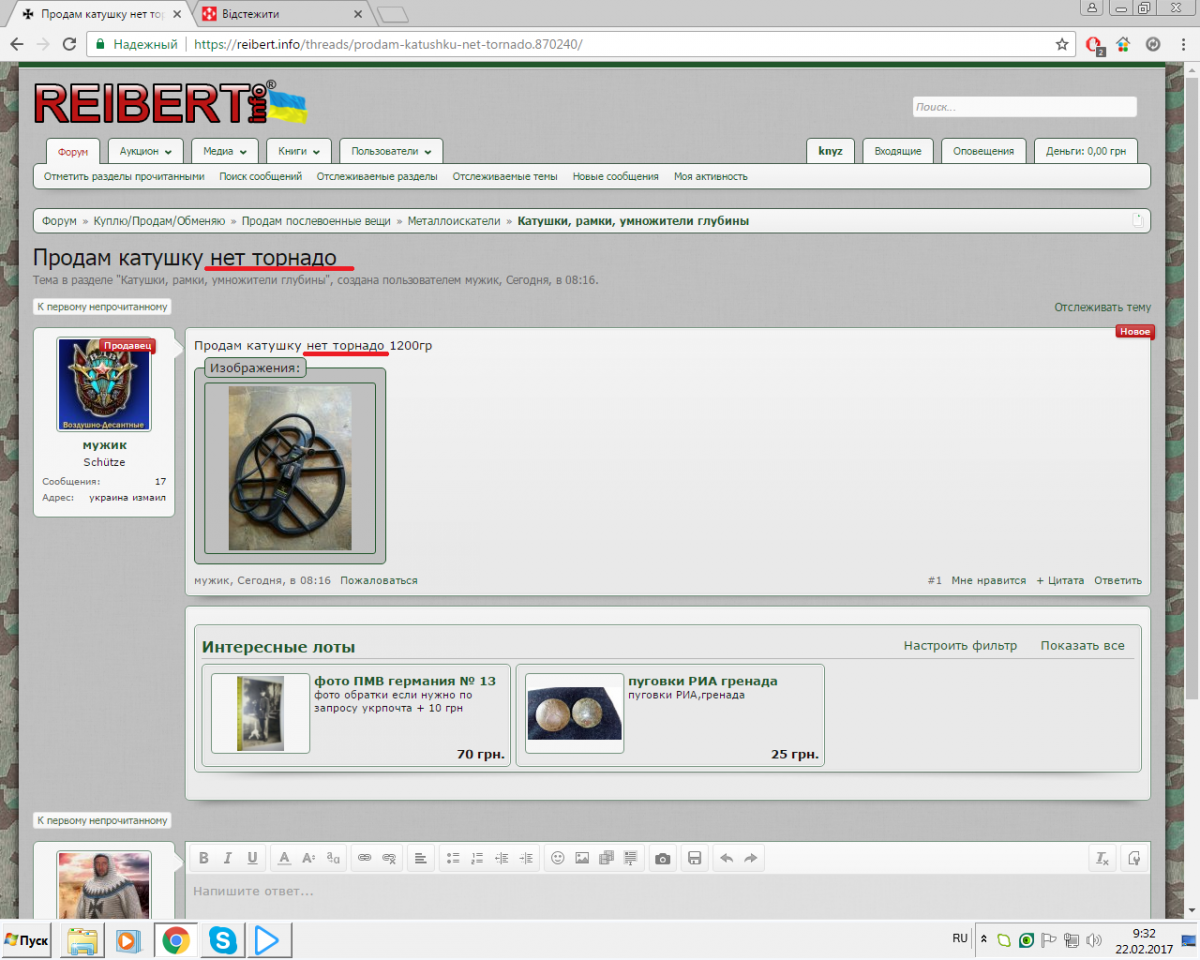Open the insert quote/code menu icon
The image size is (1200, 960).
[631, 858]
